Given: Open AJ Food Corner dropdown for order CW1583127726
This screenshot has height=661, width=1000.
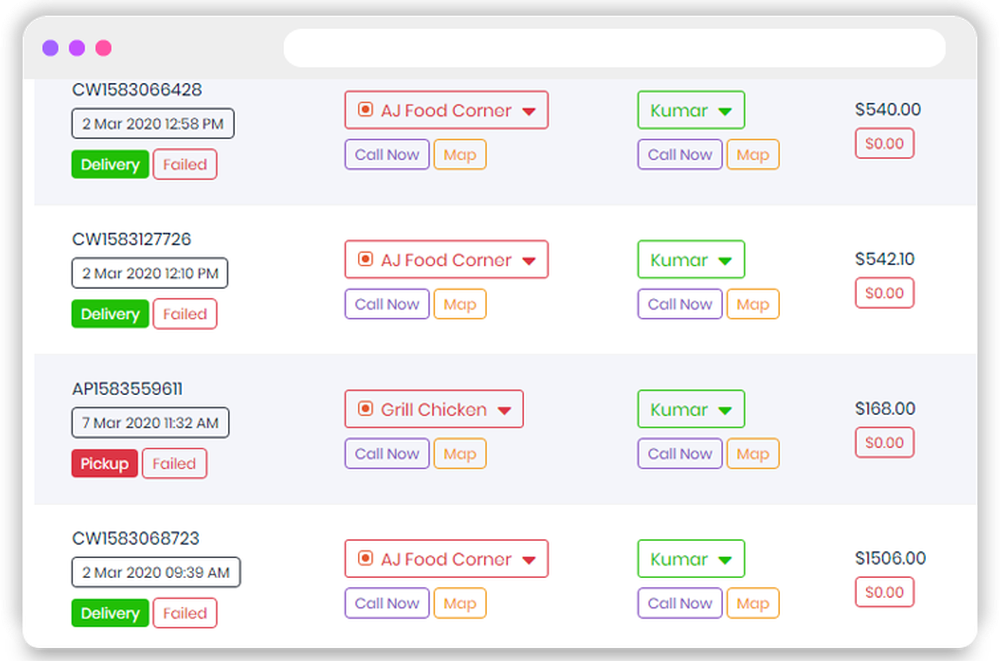Looking at the screenshot, I should 446,260.
